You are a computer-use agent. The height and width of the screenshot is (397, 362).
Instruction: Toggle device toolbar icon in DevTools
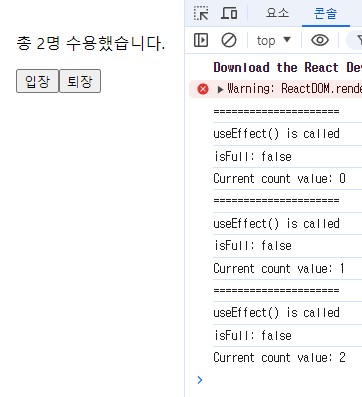[229, 13]
